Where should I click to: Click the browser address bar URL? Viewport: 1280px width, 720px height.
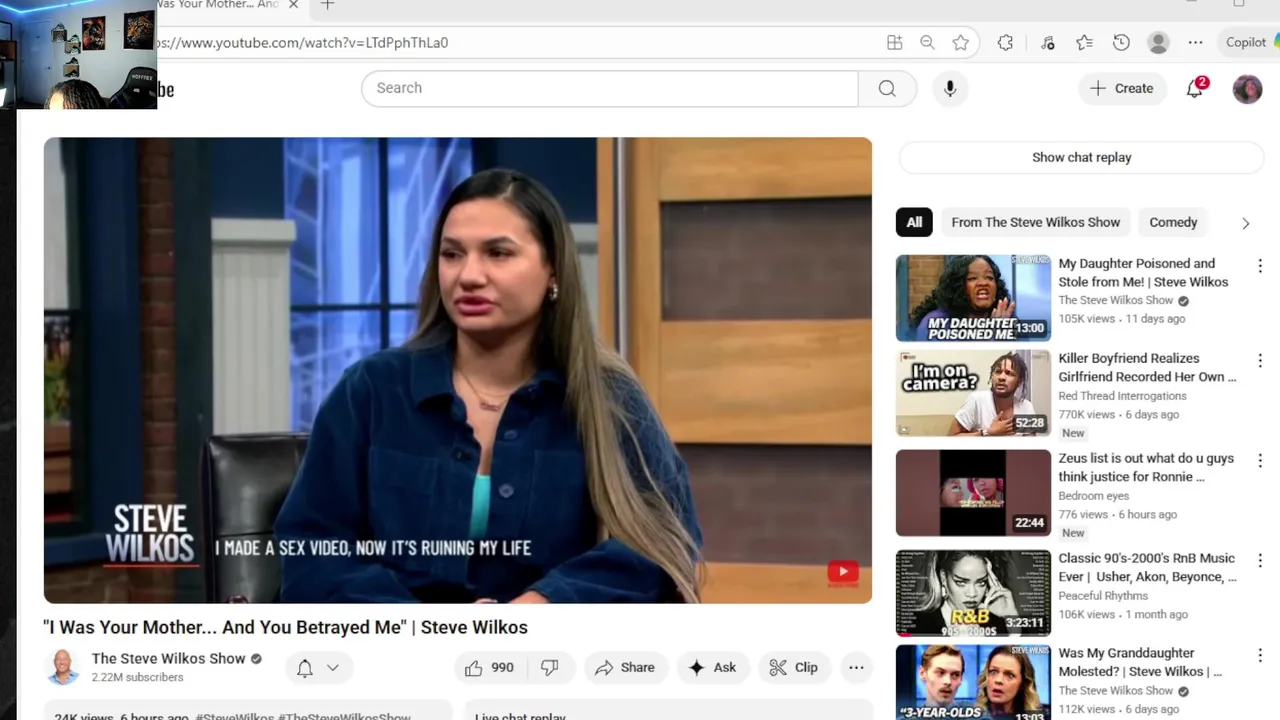tap(302, 42)
